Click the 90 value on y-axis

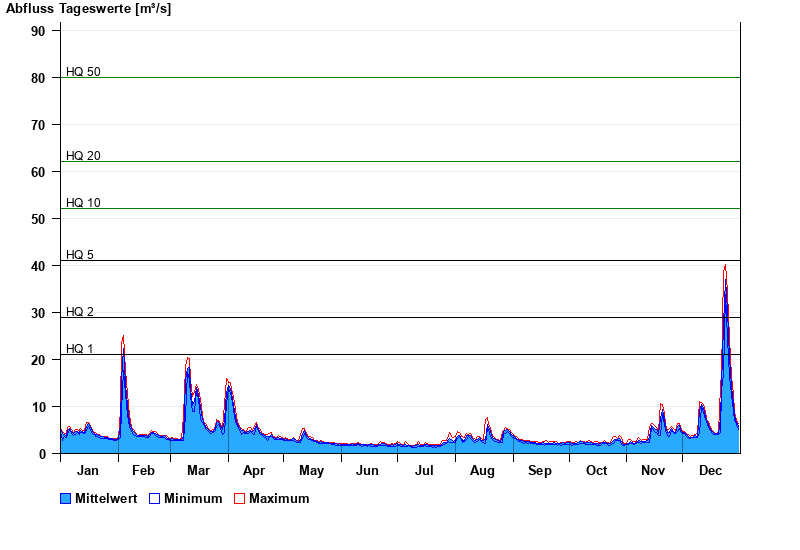tap(38, 31)
